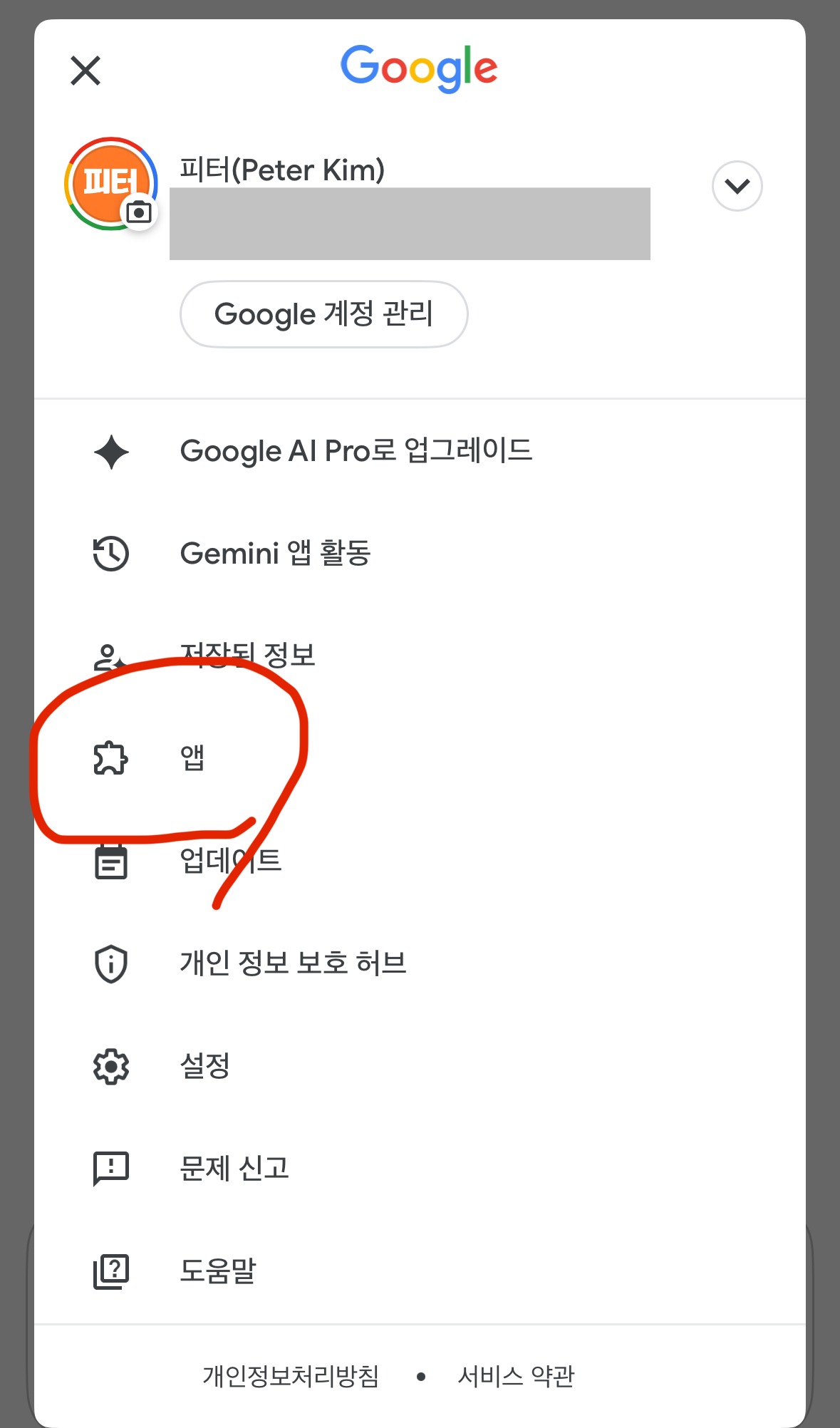Open the 개인정보처리방침 link

pos(291,1376)
